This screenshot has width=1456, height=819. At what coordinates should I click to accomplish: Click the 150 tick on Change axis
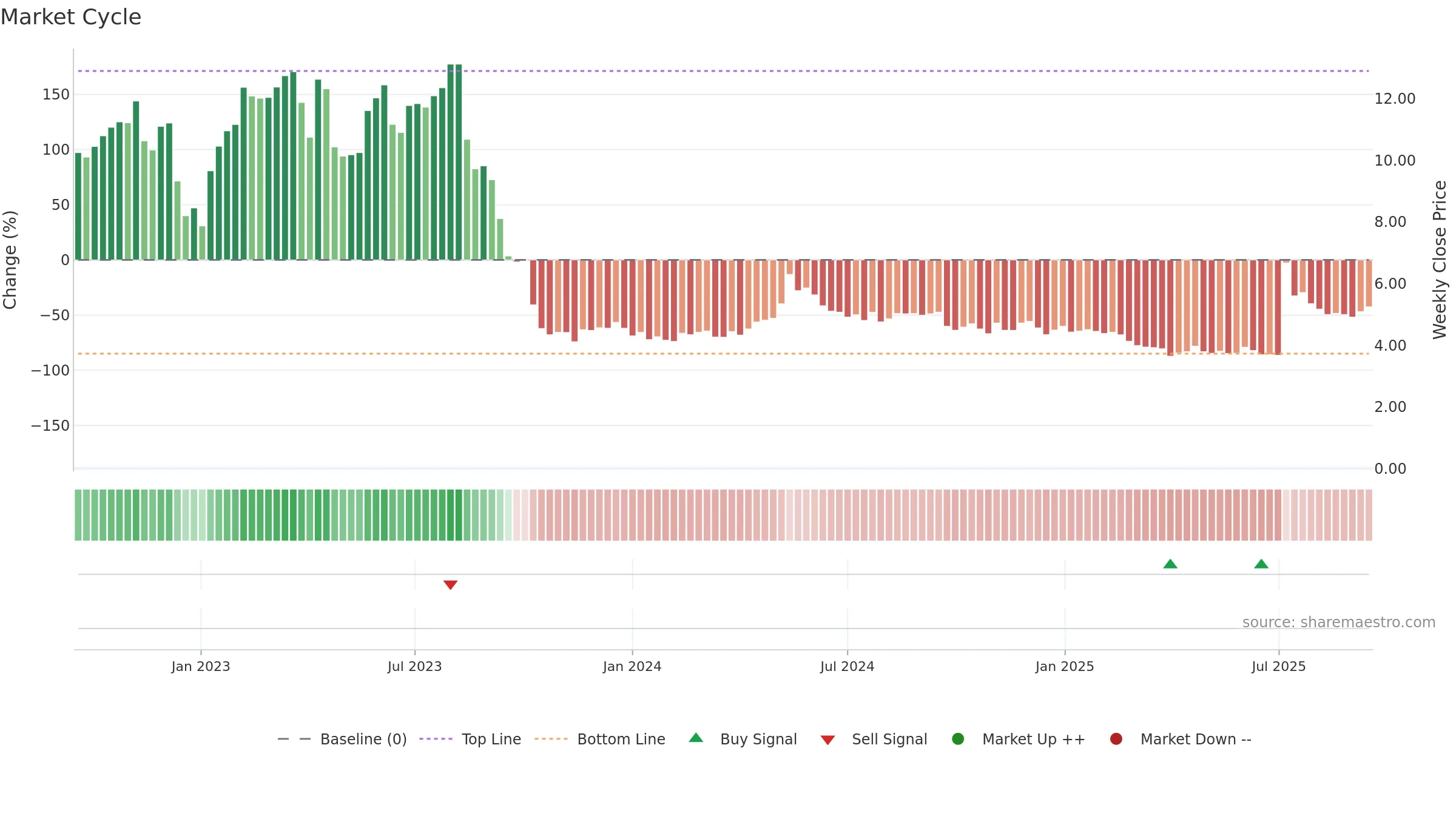click(56, 94)
